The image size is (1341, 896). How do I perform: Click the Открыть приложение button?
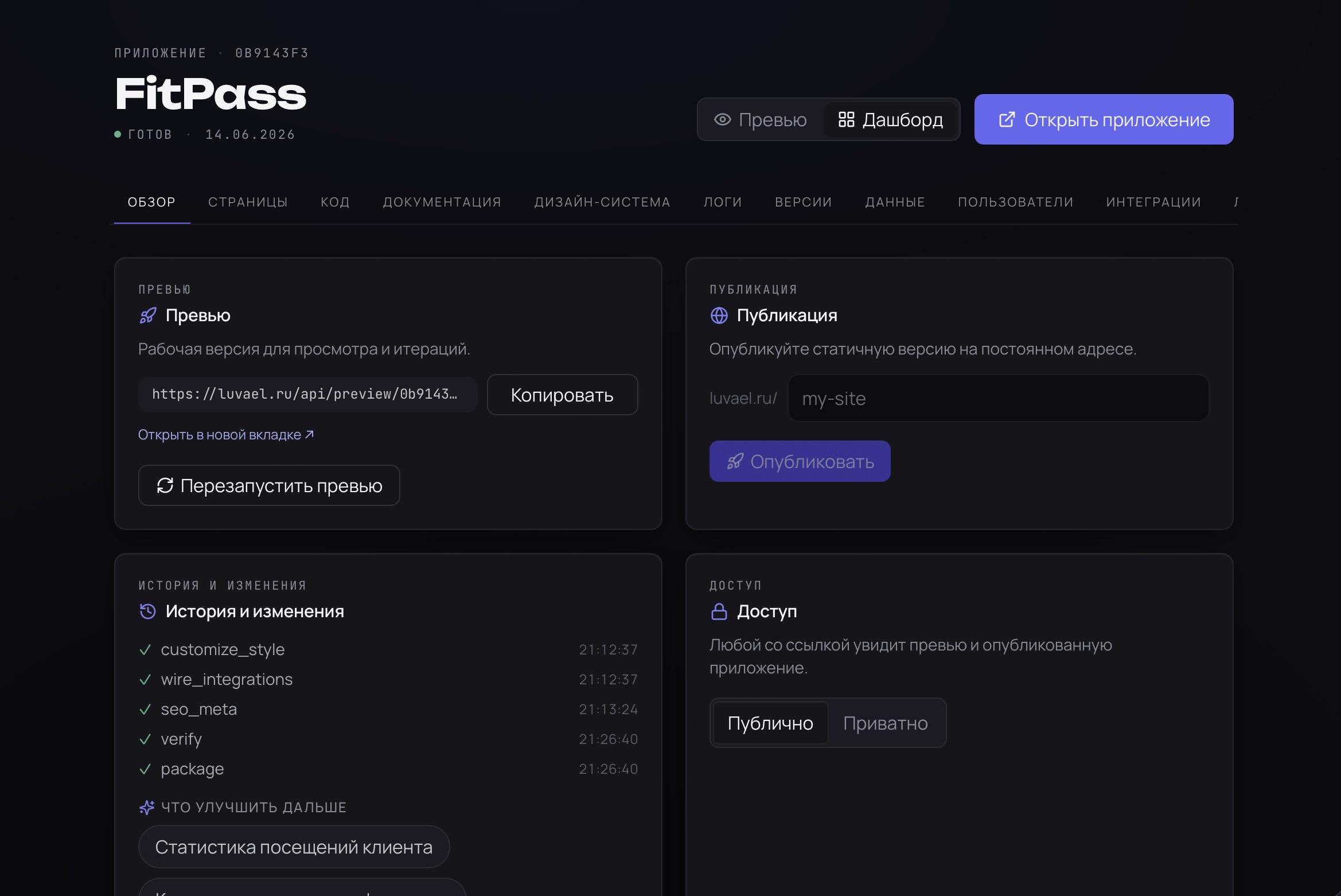1104,119
